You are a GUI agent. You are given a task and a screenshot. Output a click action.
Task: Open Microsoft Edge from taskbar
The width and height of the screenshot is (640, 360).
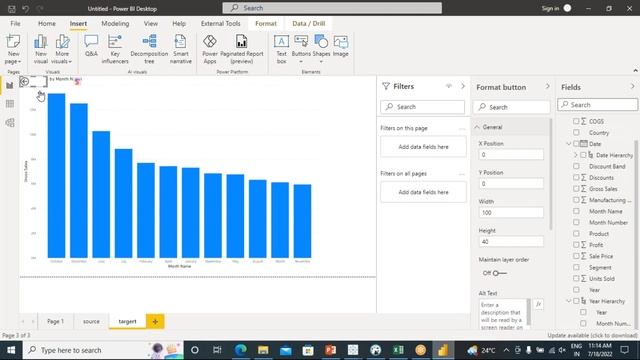(240, 350)
